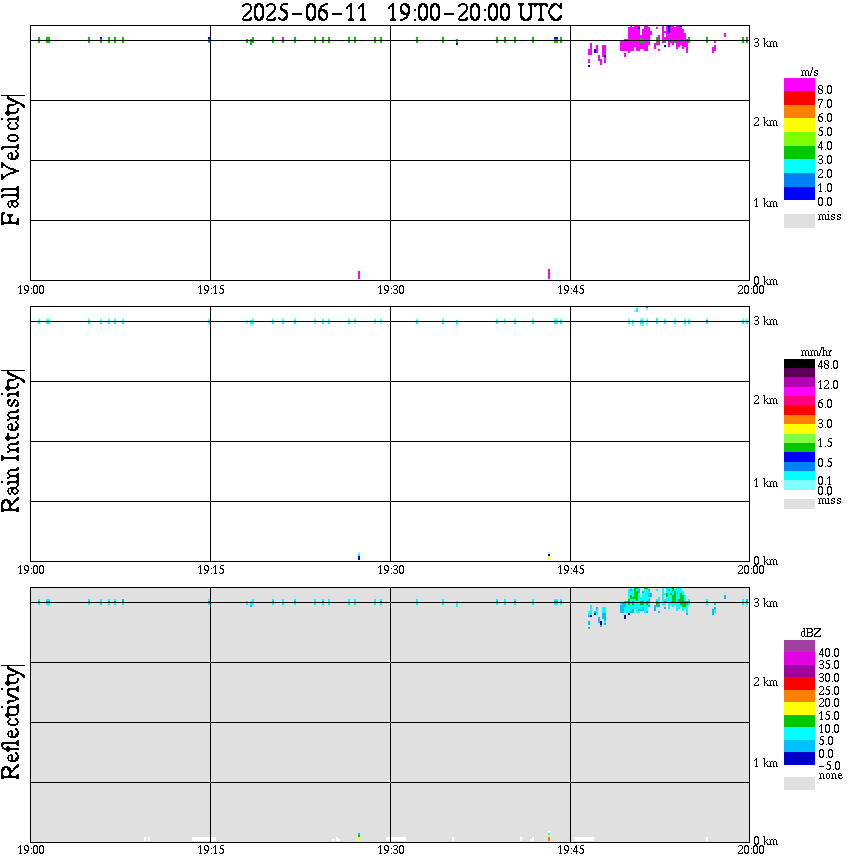Click the 'Reflectivity' vertical axis label
Image resolution: width=850 pixels, height=868 pixels.
11,722
